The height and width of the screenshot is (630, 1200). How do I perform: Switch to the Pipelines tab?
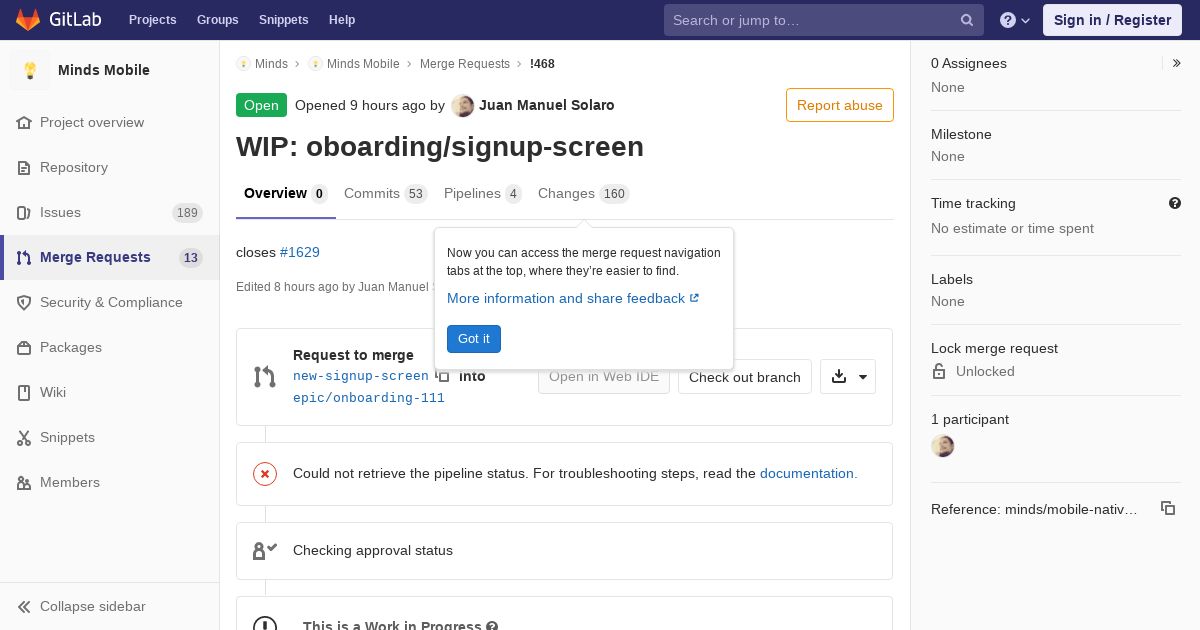point(483,194)
